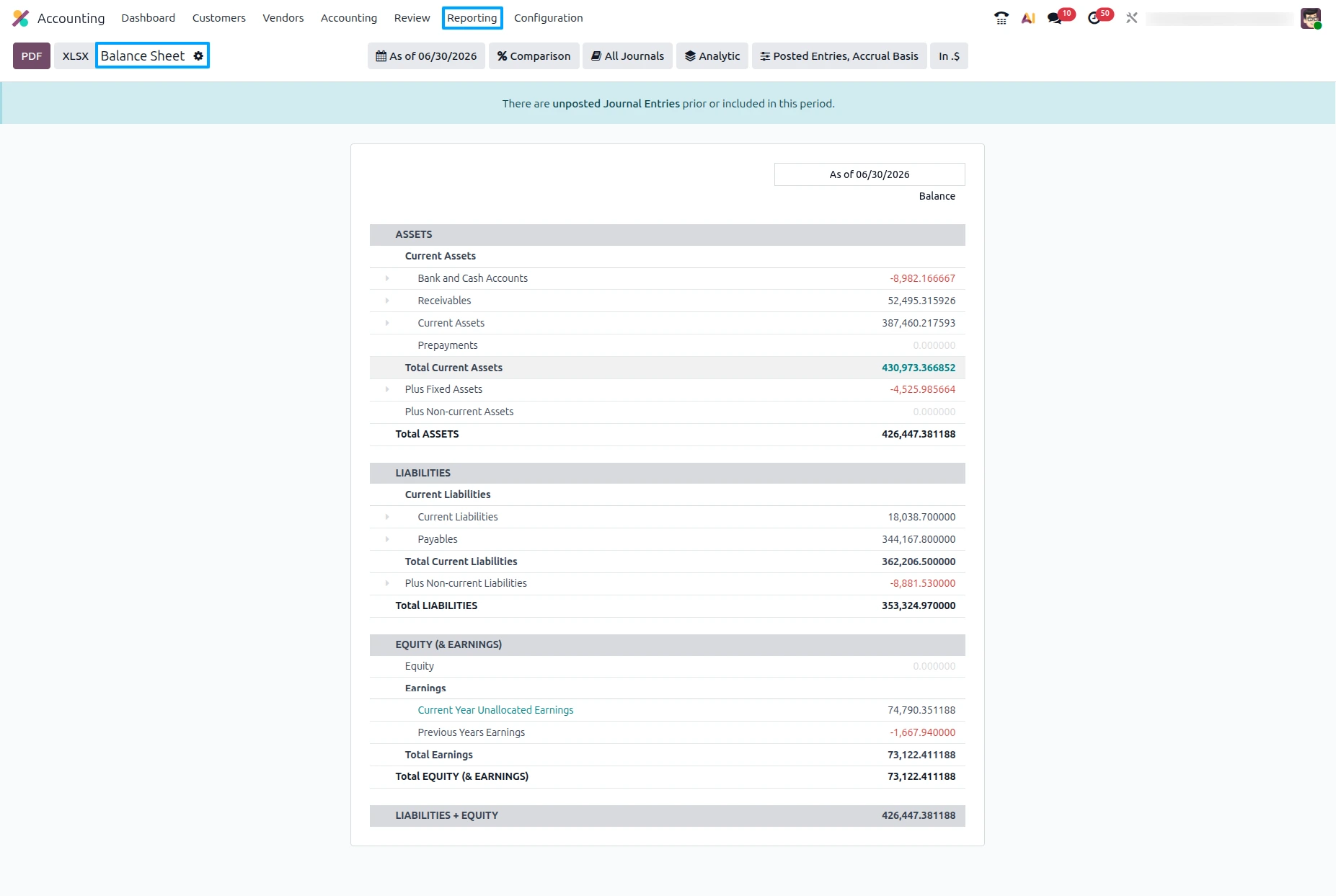
Task: Open the AI assistant icon in top bar
Action: click(x=1028, y=18)
